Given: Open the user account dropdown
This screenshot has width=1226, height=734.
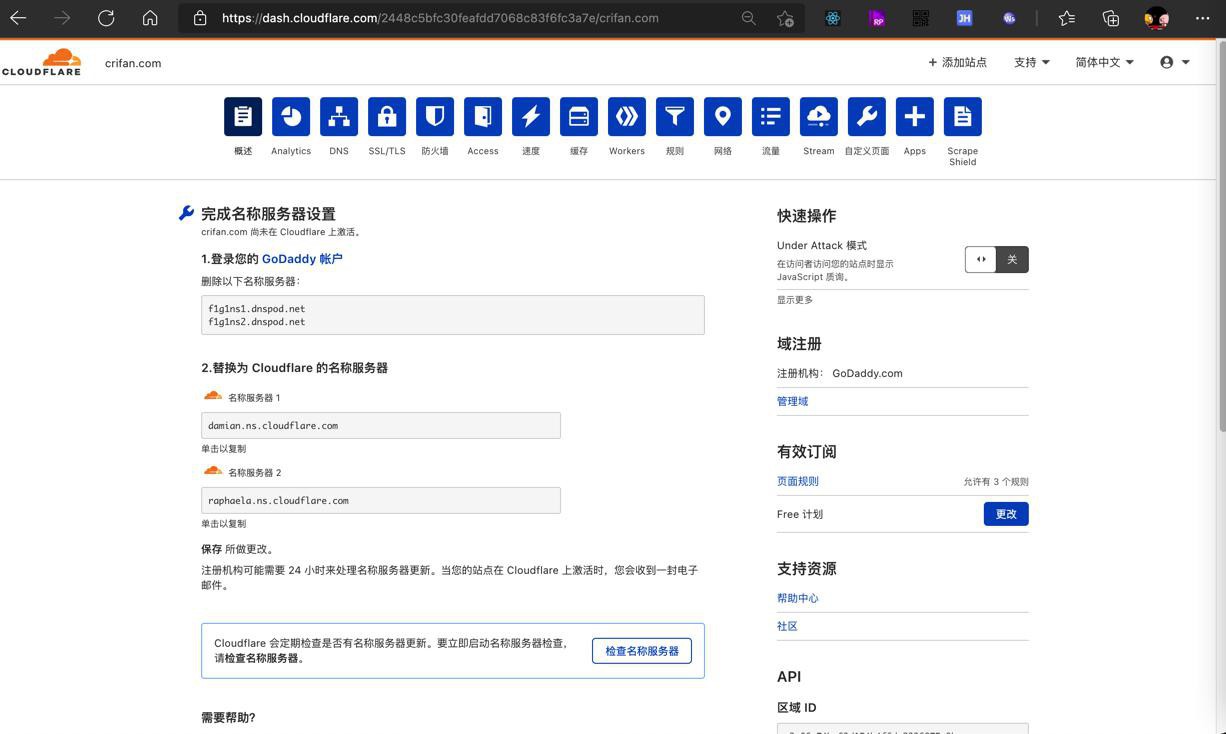Looking at the screenshot, I should [1175, 62].
